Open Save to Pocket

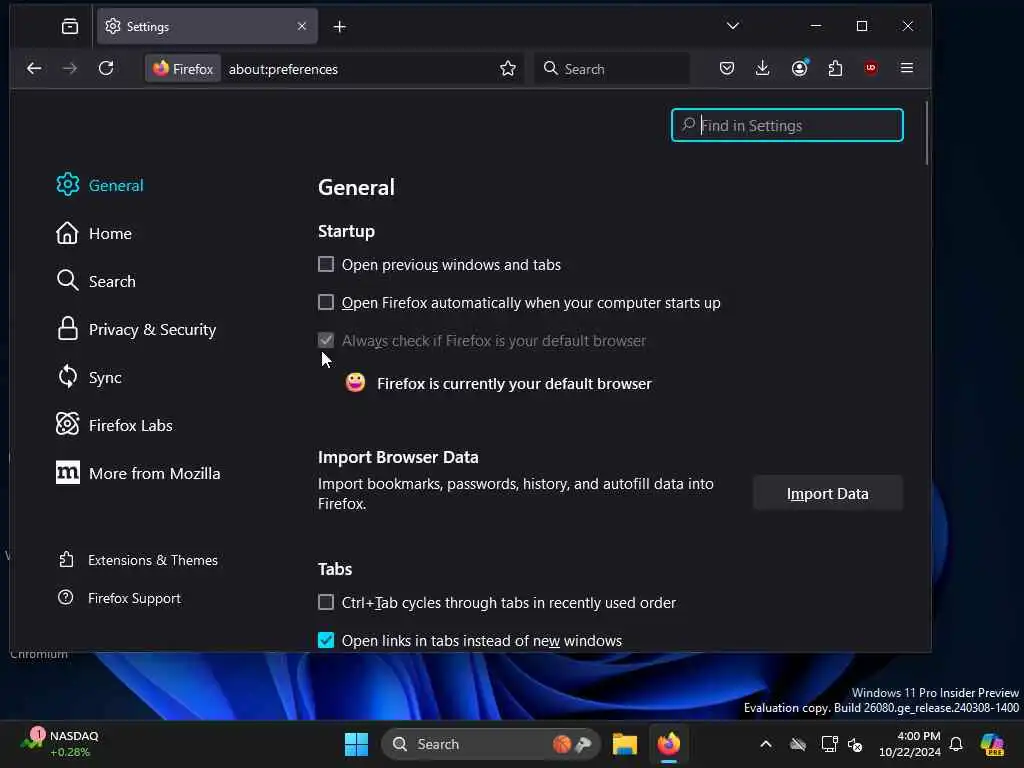727,68
